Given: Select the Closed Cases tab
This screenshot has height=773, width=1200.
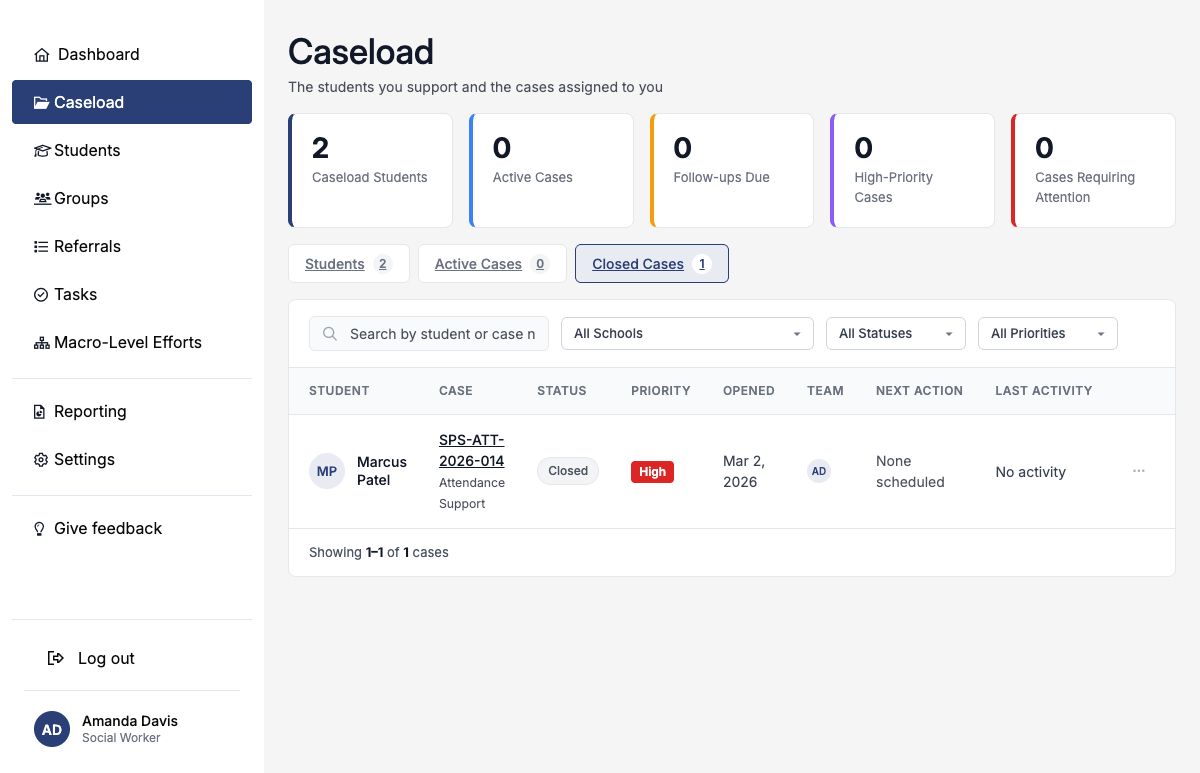Looking at the screenshot, I should tap(651, 264).
